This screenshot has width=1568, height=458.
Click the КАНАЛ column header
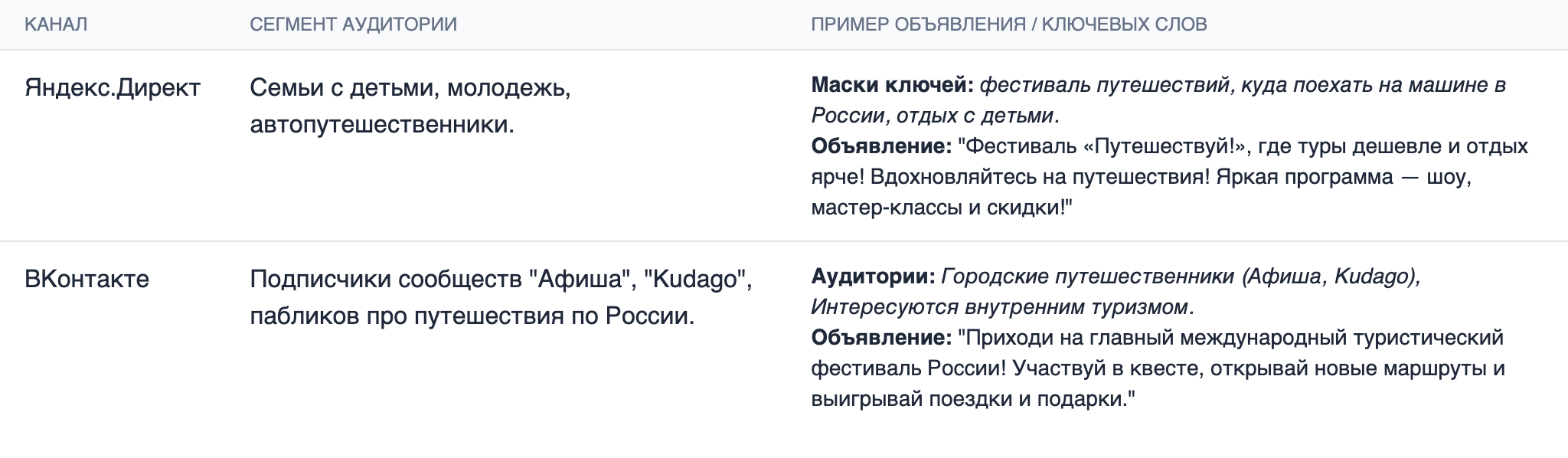tap(56, 25)
